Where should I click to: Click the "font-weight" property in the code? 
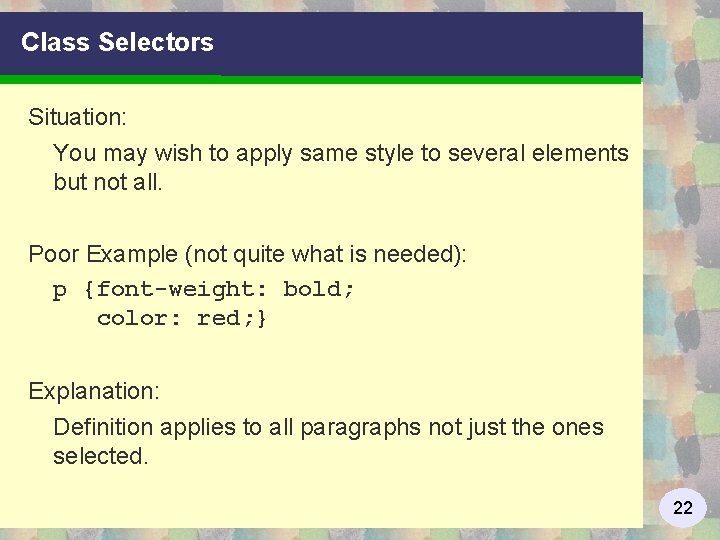coord(176,289)
